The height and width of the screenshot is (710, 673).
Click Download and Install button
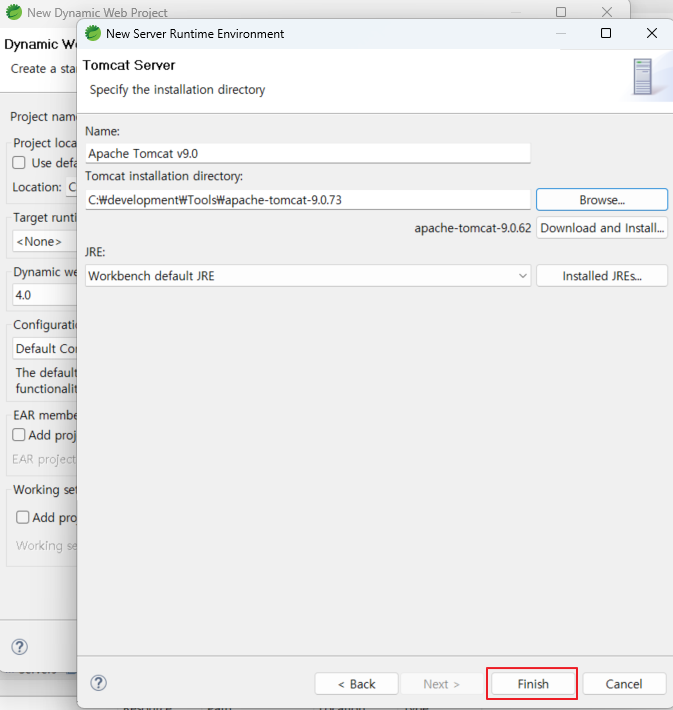point(601,228)
